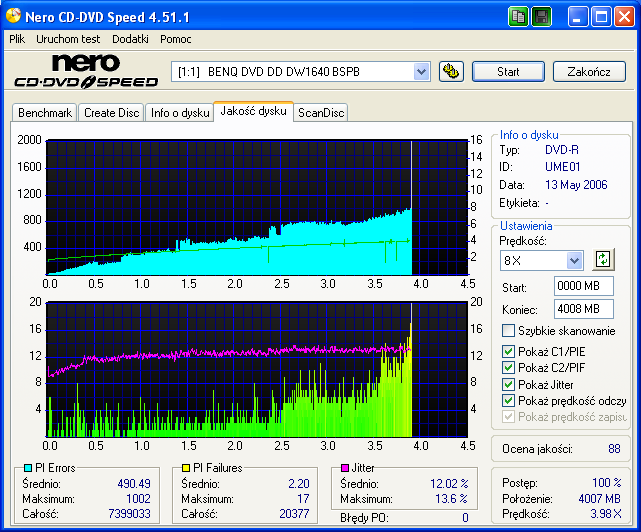Image resolution: width=641 pixels, height=532 pixels.
Task: Click the PI Errors upper graph
Action: click(x=257, y=207)
